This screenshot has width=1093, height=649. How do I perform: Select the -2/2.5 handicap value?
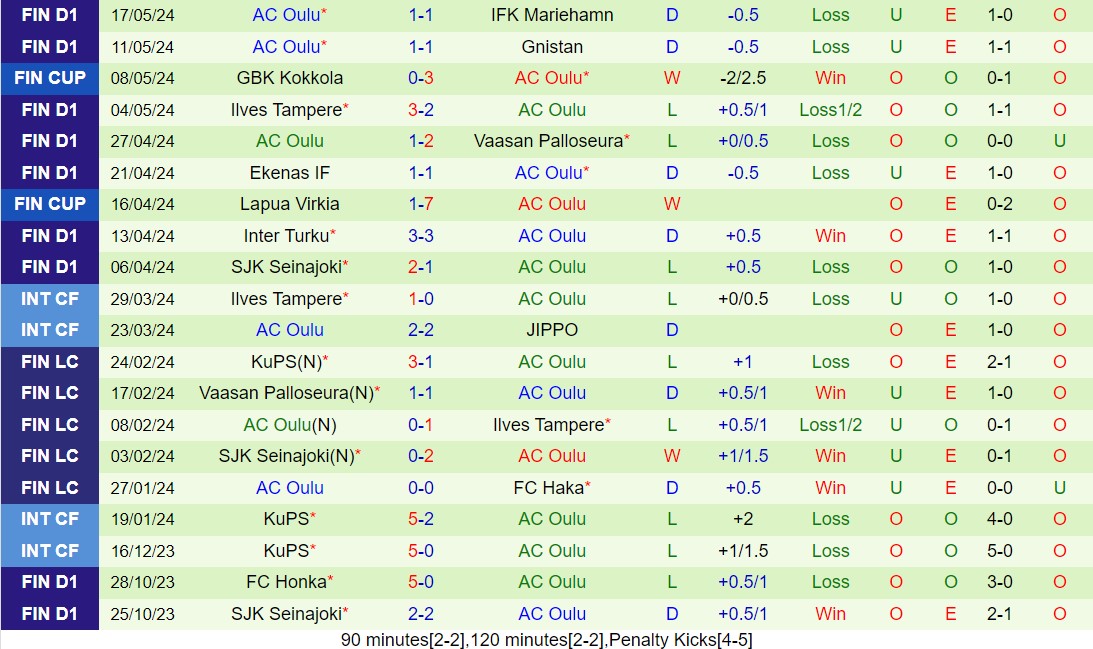[743, 78]
